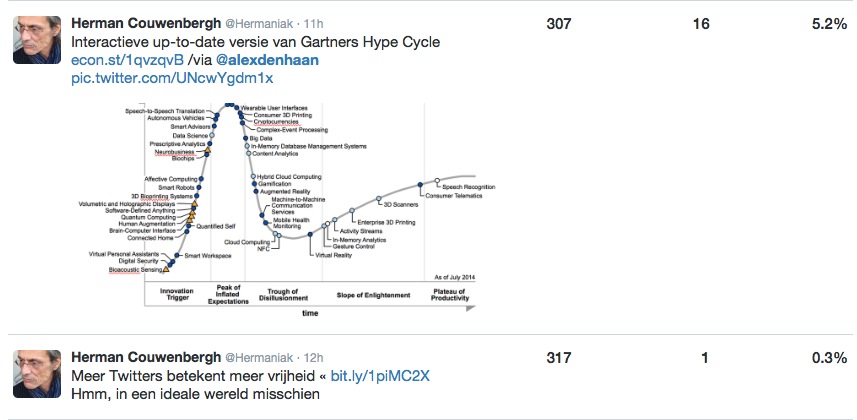The height and width of the screenshot is (420, 857).
Task: Click the @Hermaniak handle in second tweet
Action: coord(259,358)
